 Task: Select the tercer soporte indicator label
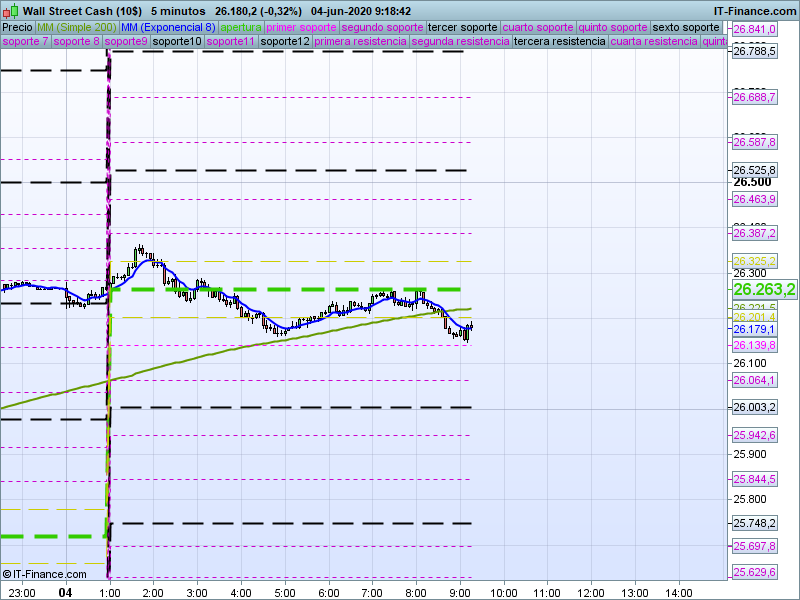[462, 27]
